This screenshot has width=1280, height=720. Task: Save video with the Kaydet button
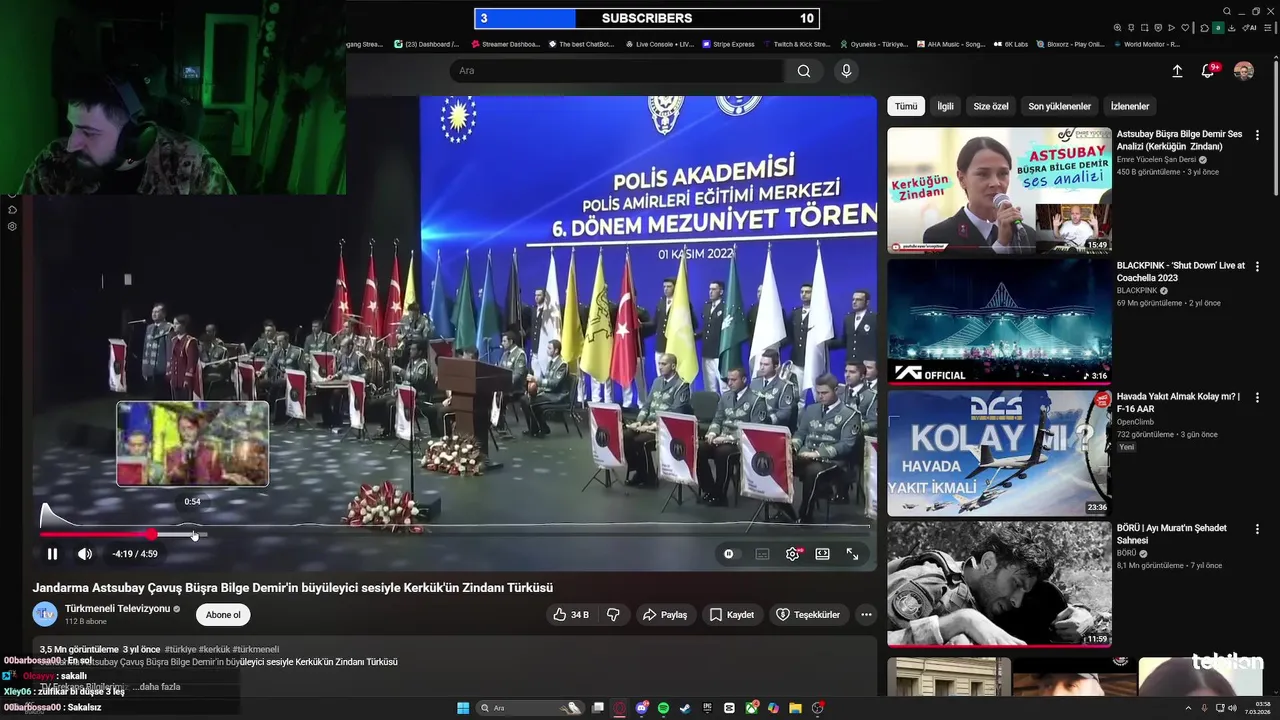(731, 615)
